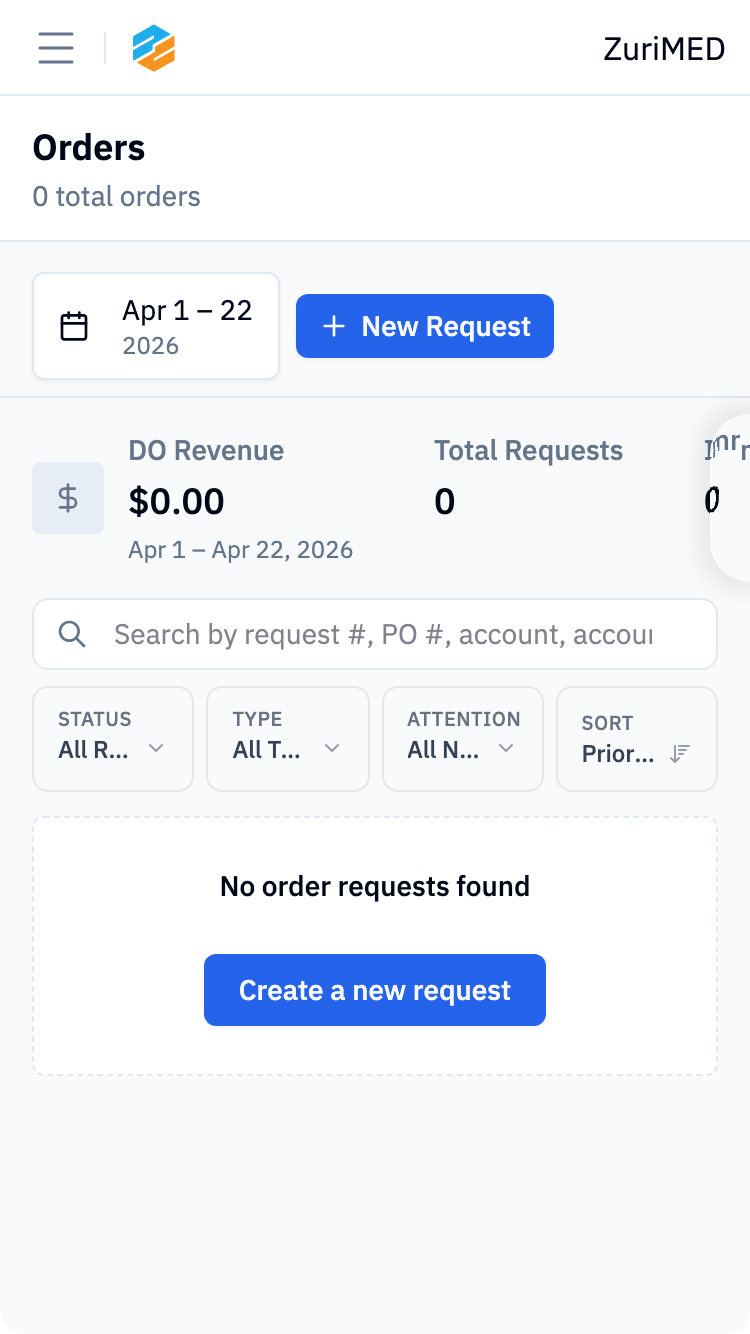
Task: Expand the Status filter dropdown
Action: [113, 739]
